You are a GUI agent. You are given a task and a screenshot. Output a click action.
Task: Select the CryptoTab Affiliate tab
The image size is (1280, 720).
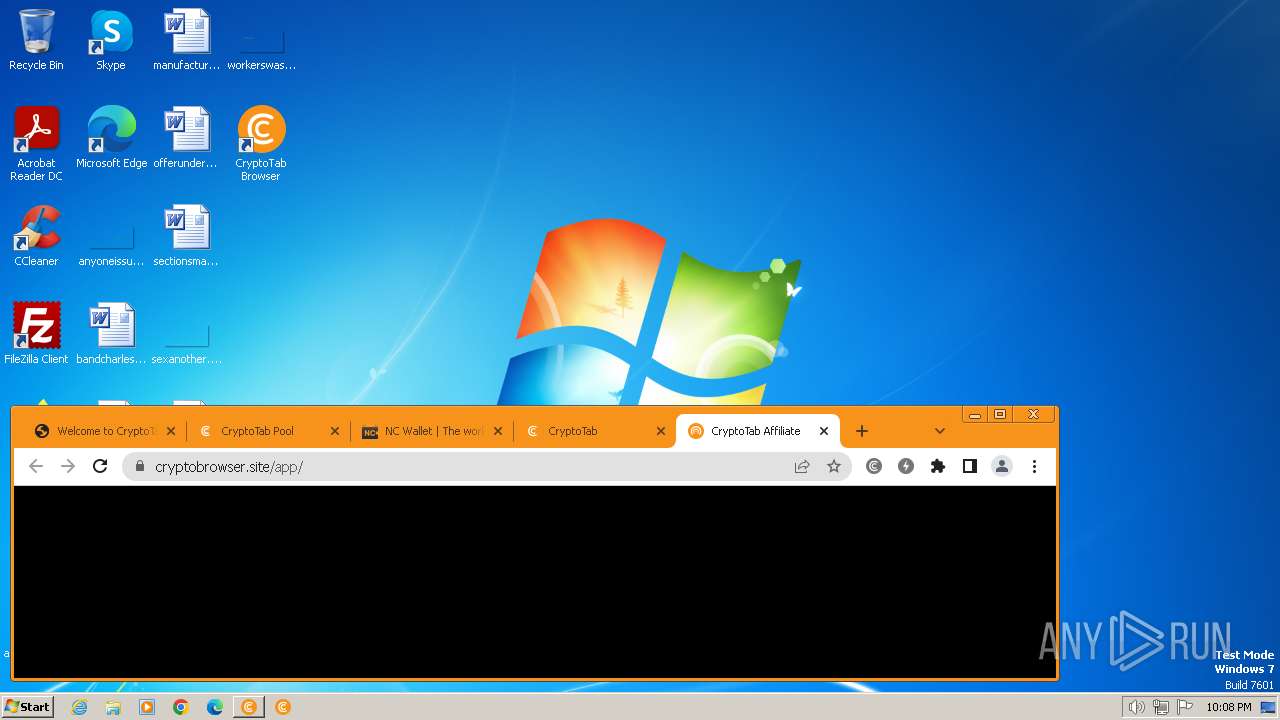[755, 431]
